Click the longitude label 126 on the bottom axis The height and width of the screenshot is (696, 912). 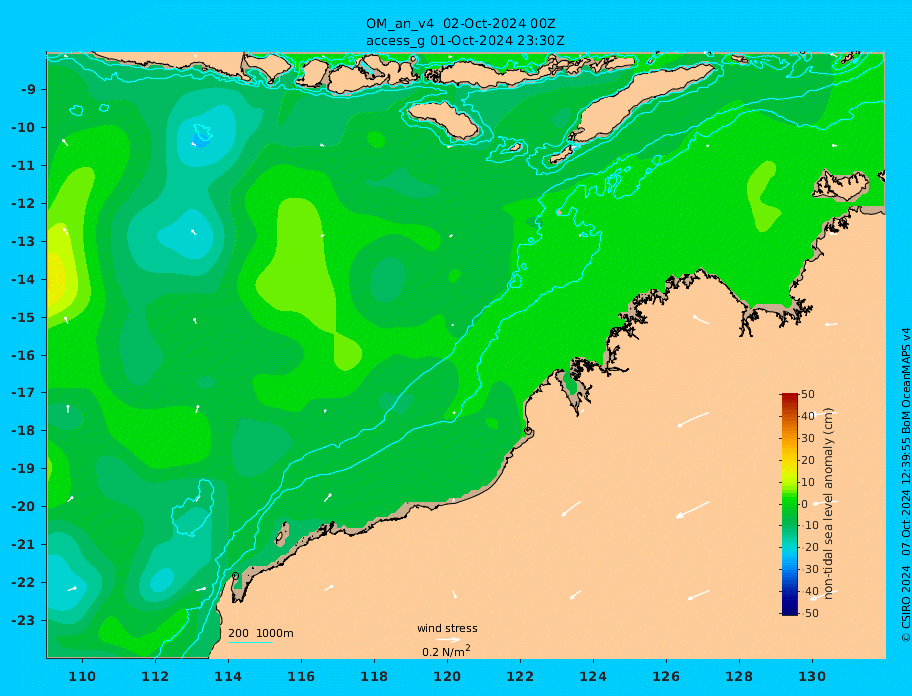pyautogui.click(x=666, y=676)
